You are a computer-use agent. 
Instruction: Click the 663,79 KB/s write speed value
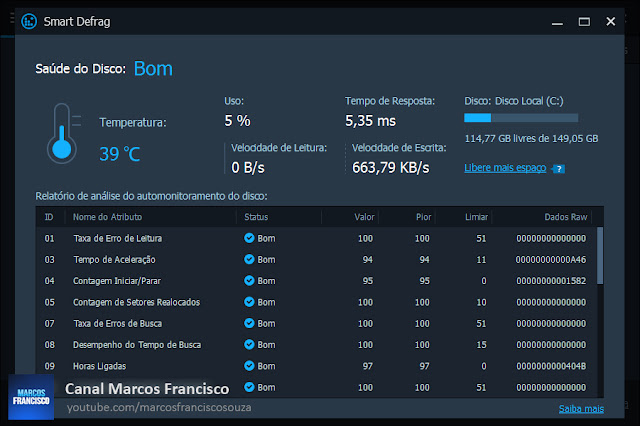point(391,168)
